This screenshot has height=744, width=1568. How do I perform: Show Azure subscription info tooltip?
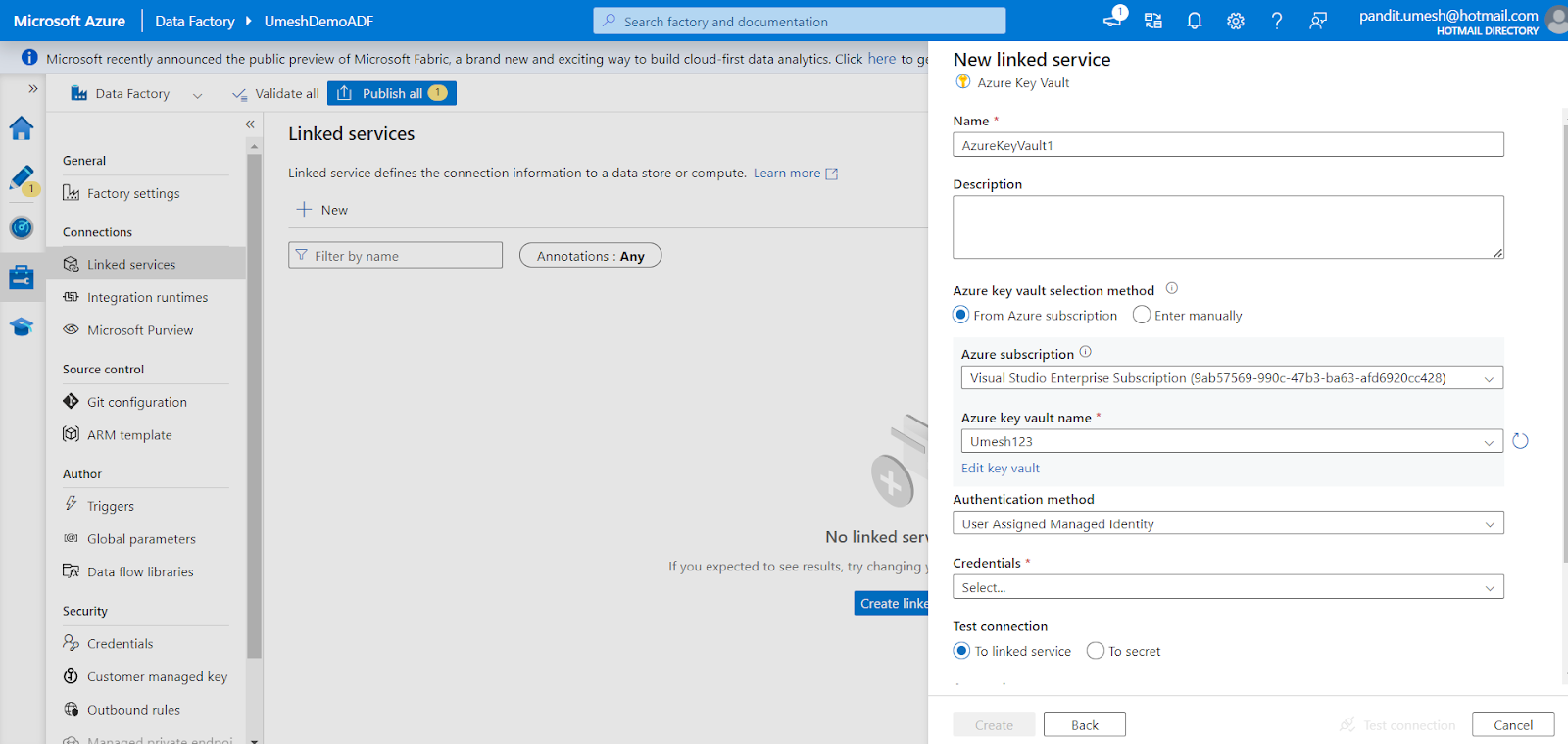point(1085,352)
